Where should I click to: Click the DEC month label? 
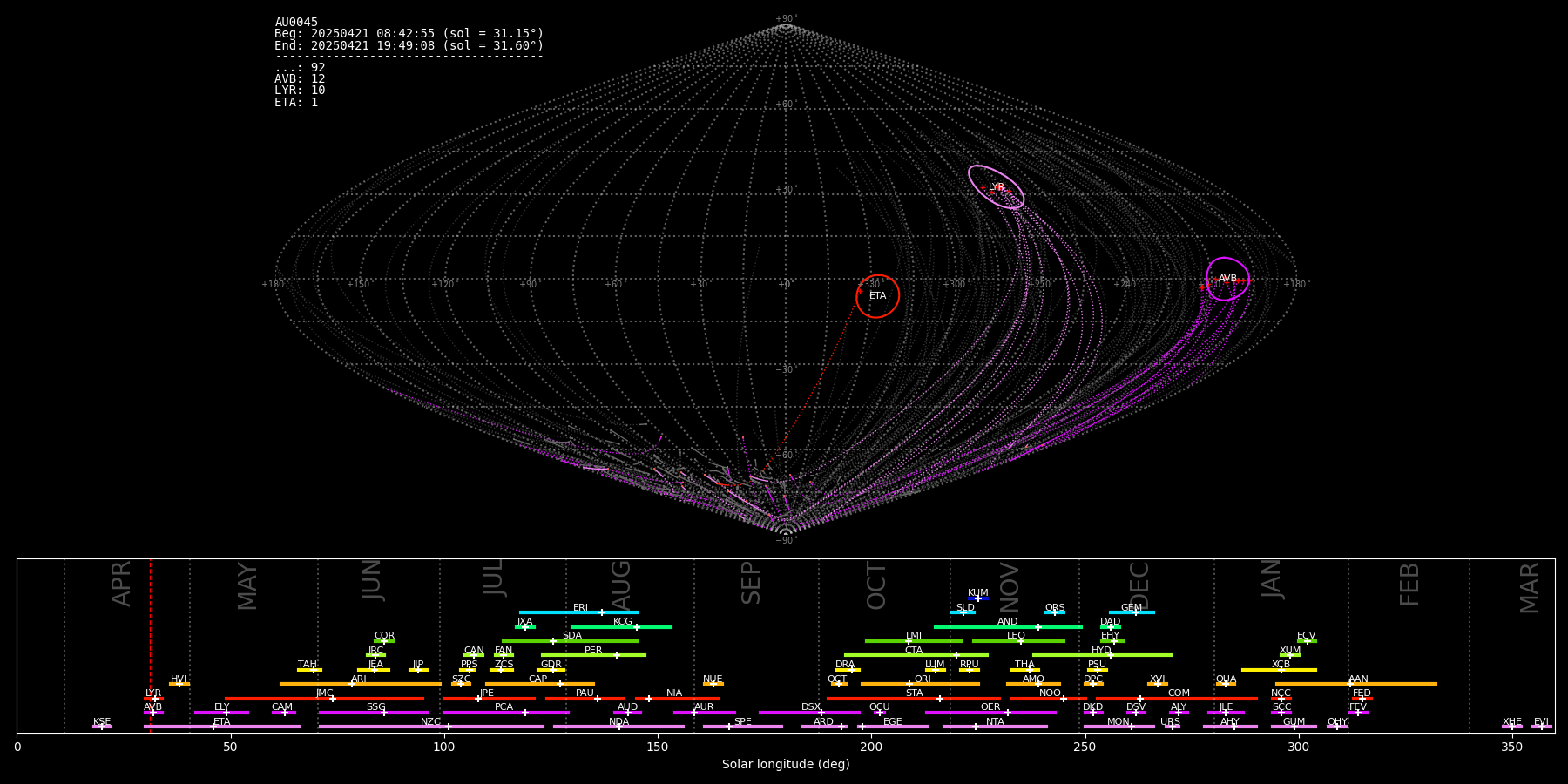tap(1139, 585)
